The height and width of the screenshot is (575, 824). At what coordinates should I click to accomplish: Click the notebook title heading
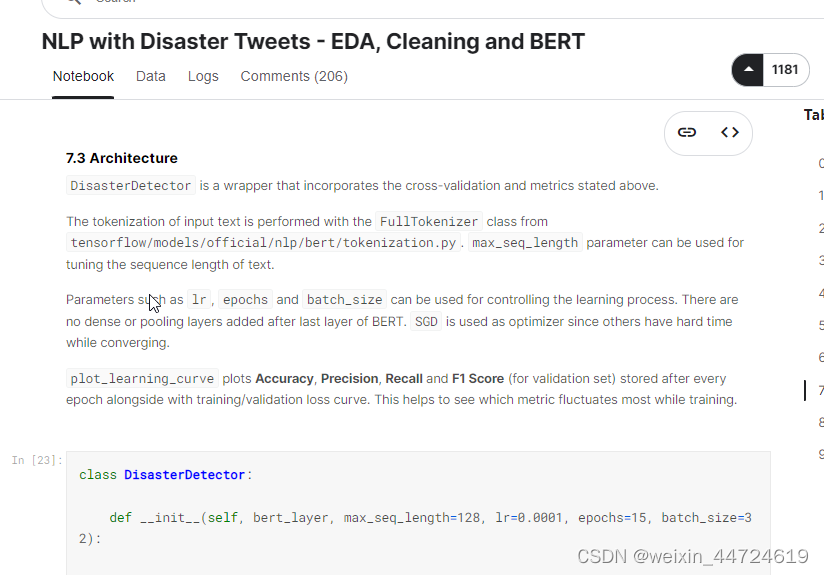point(313,42)
